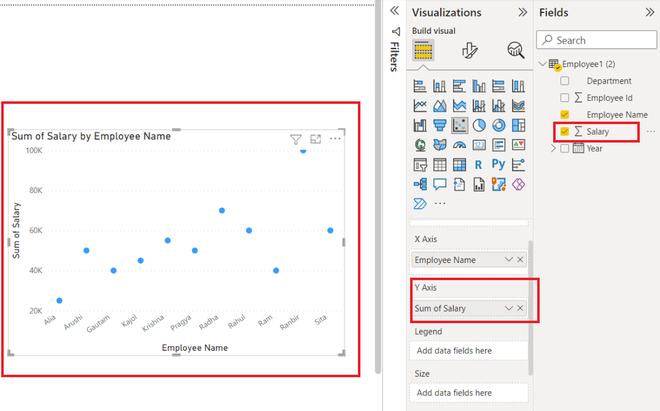Select the Line chart visual
The image size is (660, 411).
[420, 106]
